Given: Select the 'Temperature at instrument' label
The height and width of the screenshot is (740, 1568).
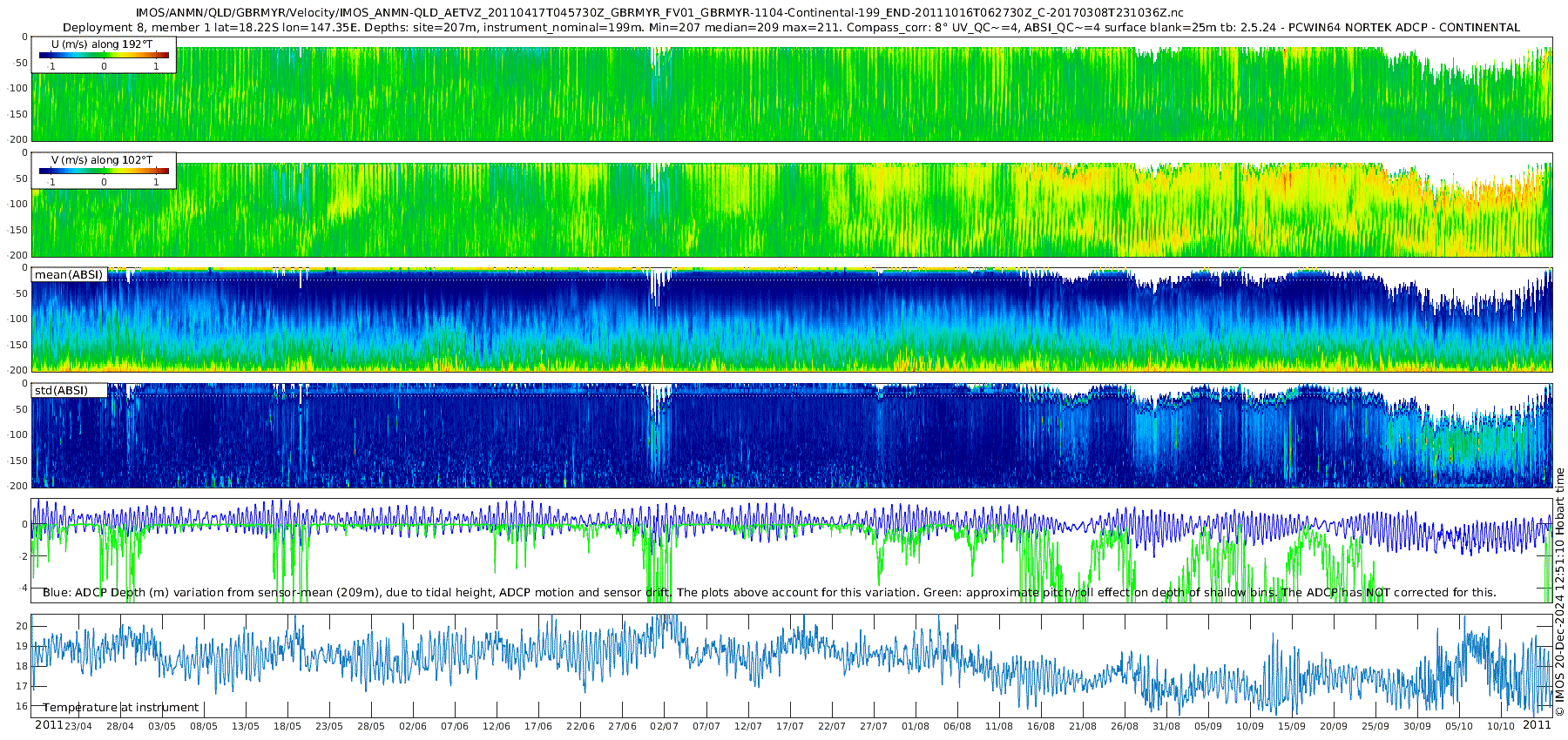Looking at the screenshot, I should [121, 708].
